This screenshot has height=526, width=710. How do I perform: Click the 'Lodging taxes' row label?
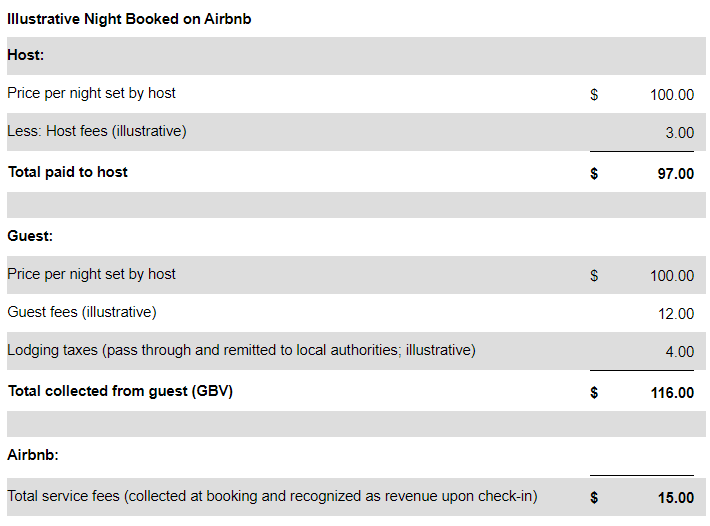[241, 350]
